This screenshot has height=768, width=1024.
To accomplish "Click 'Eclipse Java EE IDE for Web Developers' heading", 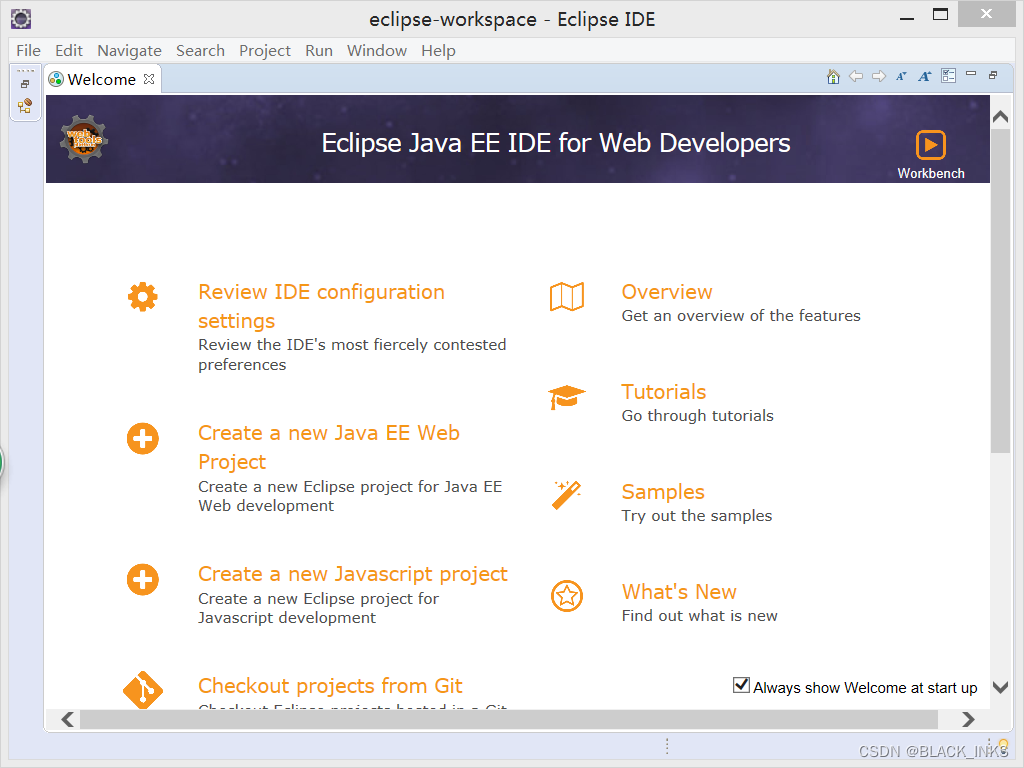I will pos(556,143).
